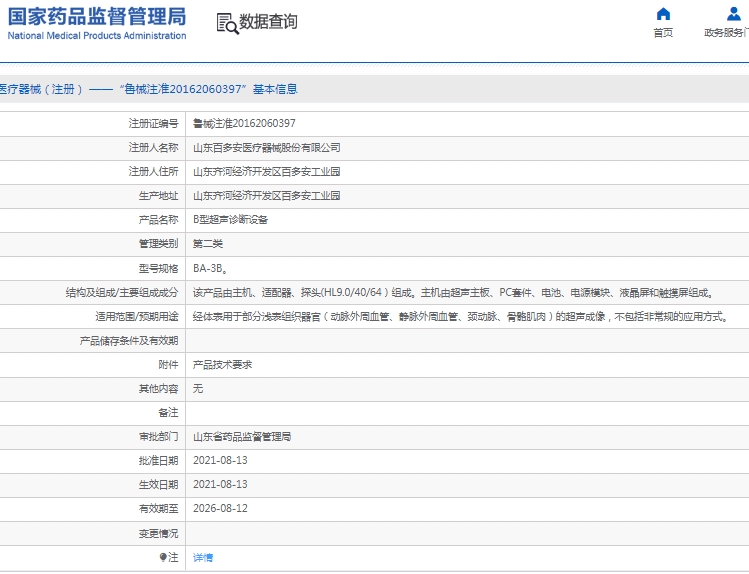Click the 注册人名称 row label
749x574 pixels.
153,148
